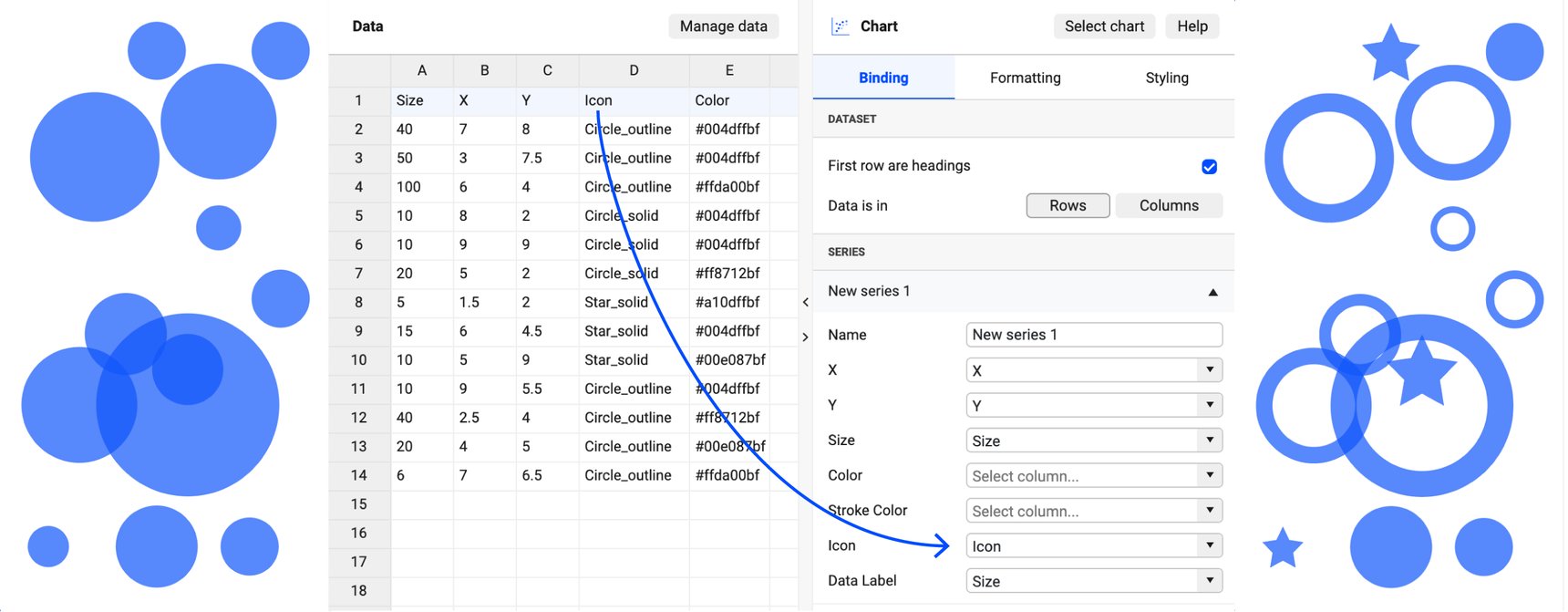1568x612 pixels.
Task: Click the scatter chart icon beside Chart title
Action: (x=840, y=26)
